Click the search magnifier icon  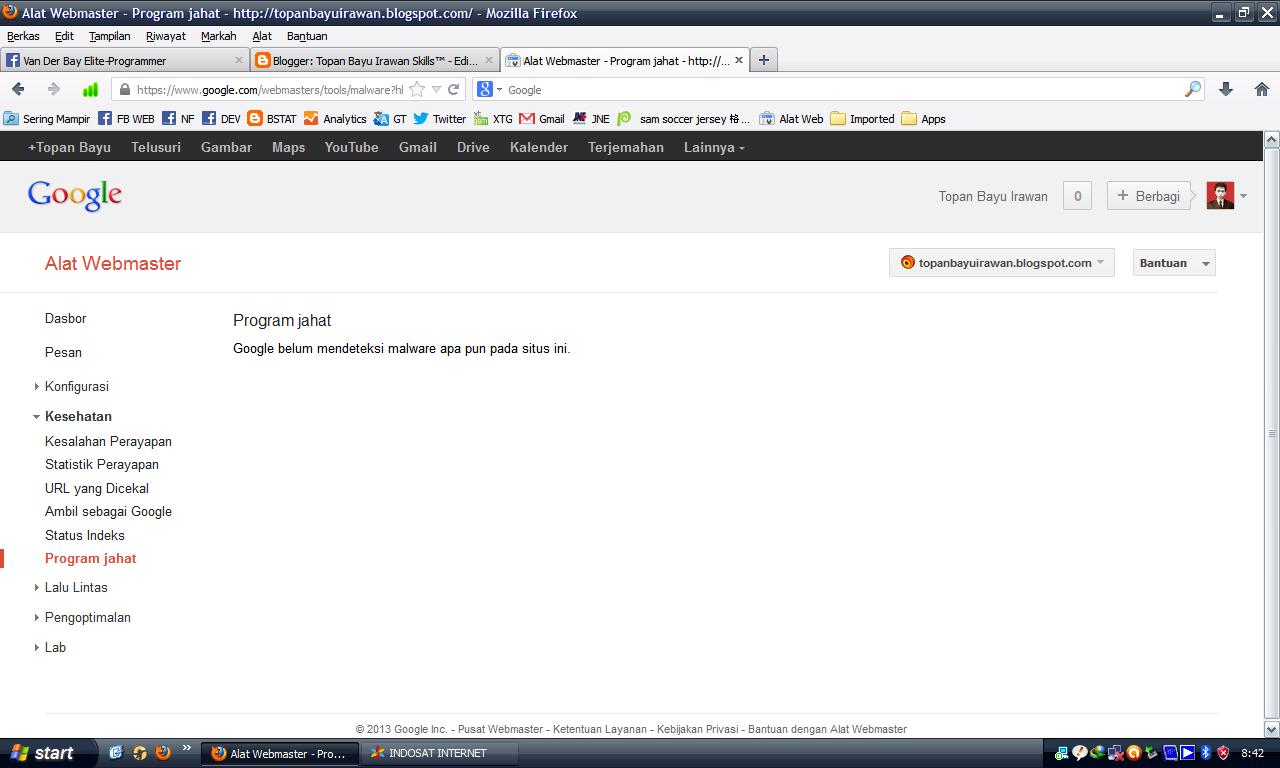[1192, 89]
